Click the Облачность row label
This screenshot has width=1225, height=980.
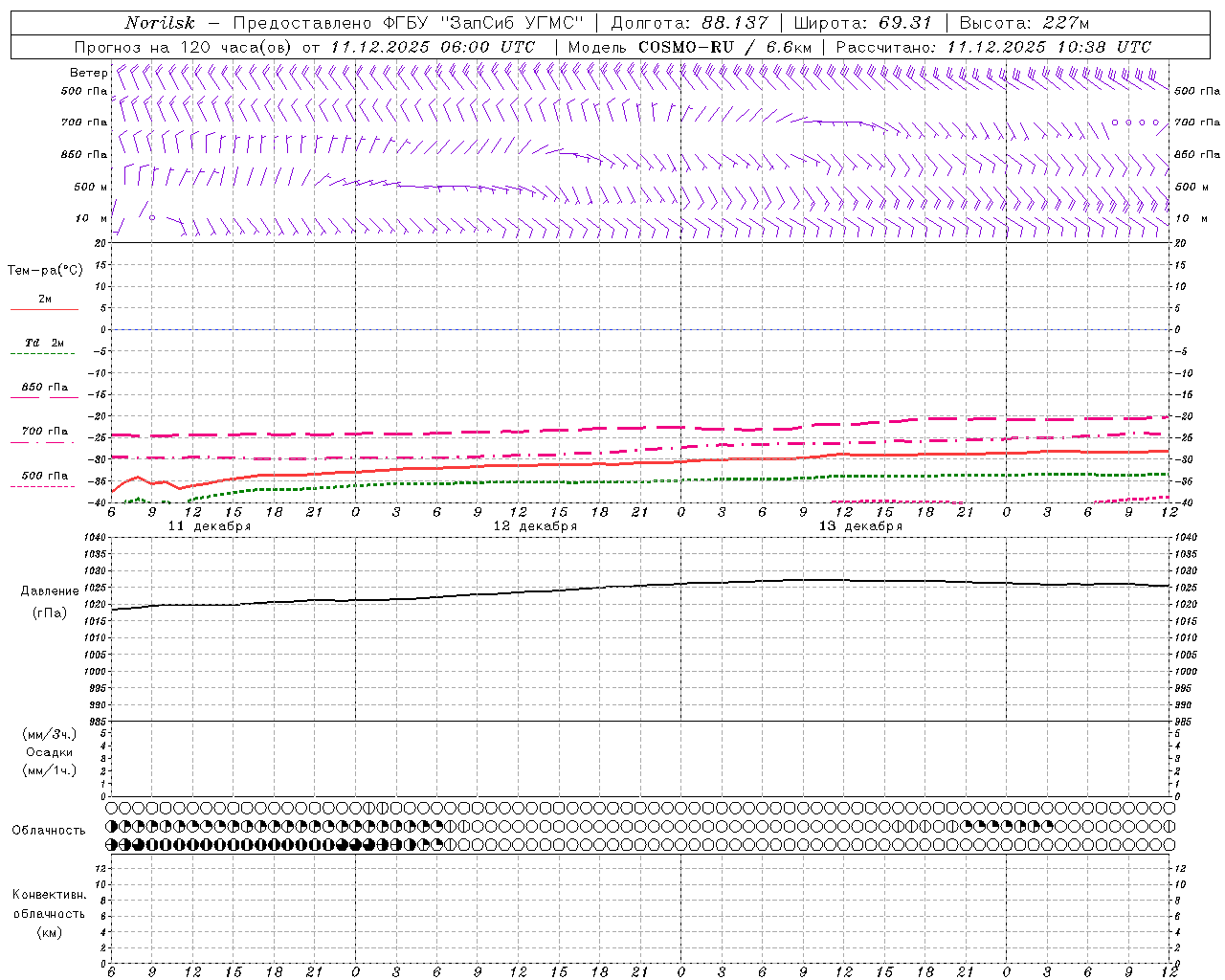tap(49, 831)
